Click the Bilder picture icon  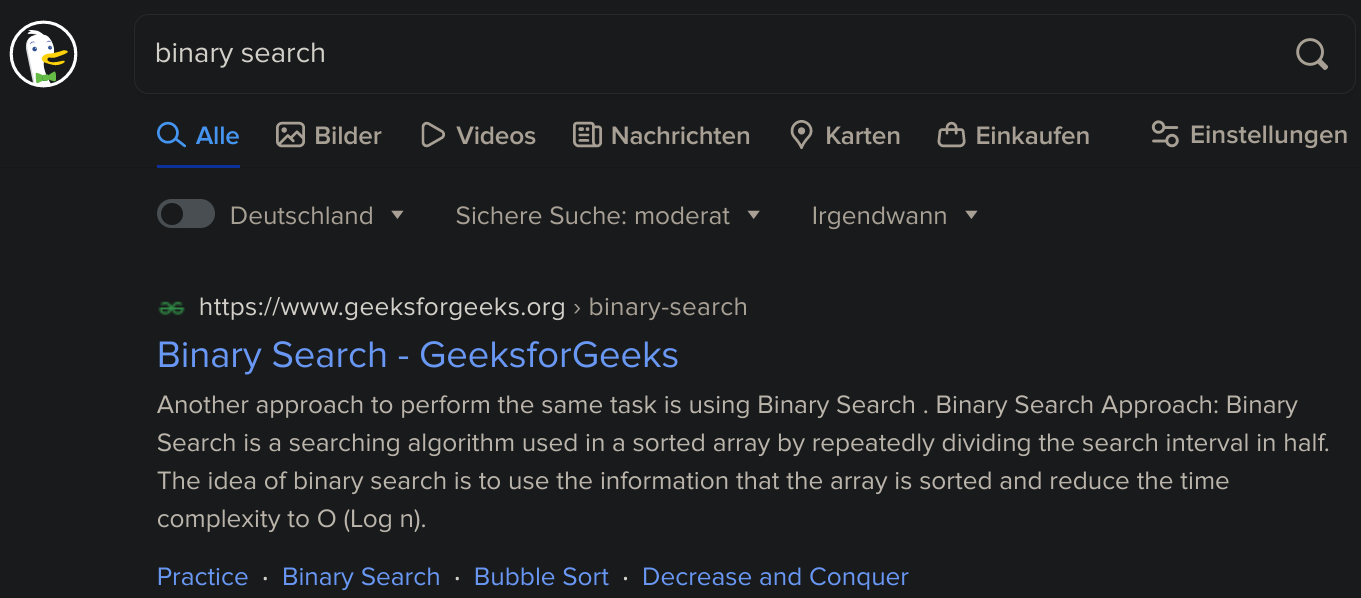pyautogui.click(x=290, y=135)
